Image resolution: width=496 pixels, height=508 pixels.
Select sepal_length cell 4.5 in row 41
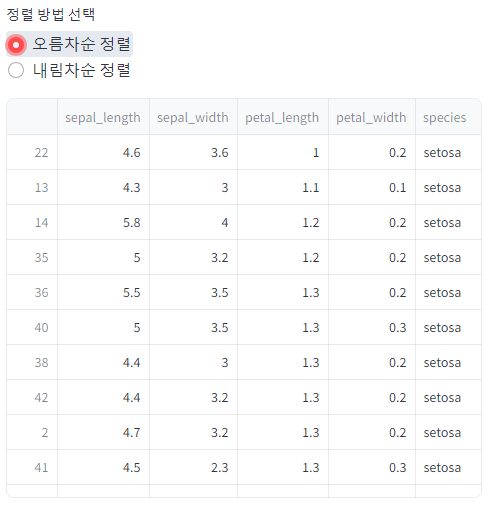[x=103, y=467]
